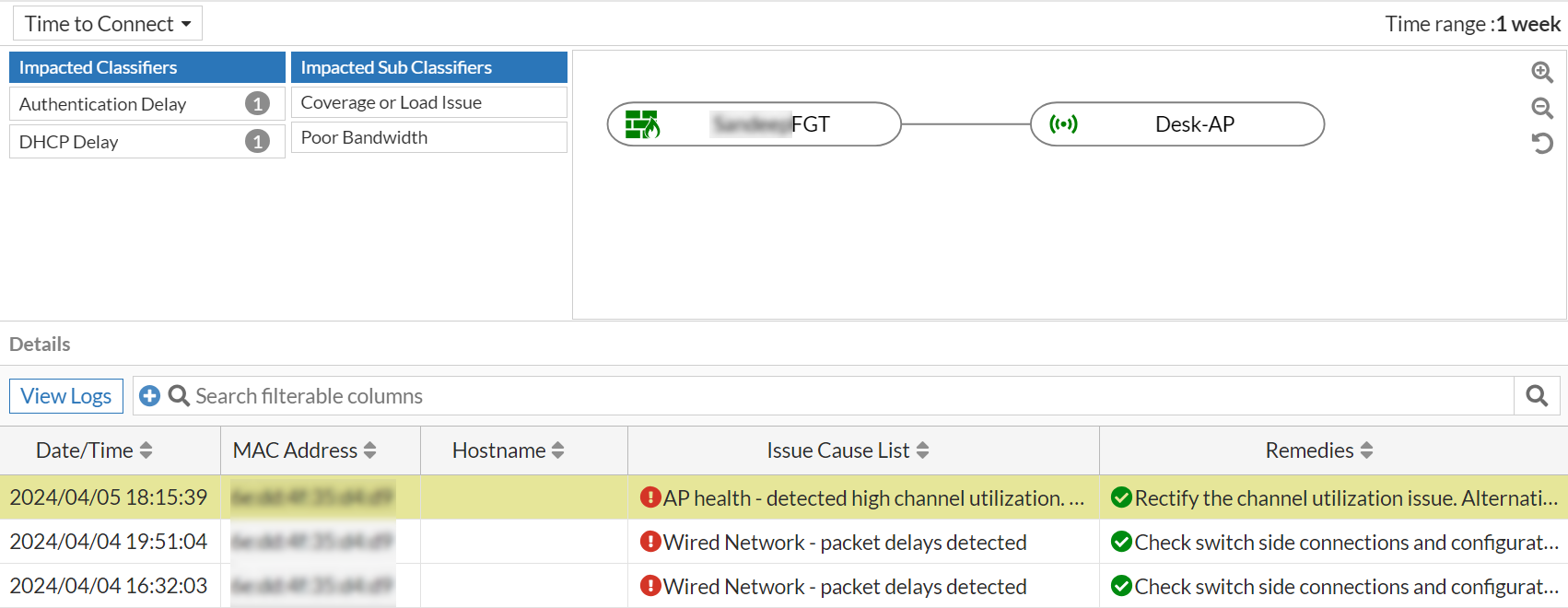
Task: Sort by the MAC Address column
Action: pyautogui.click(x=369, y=450)
